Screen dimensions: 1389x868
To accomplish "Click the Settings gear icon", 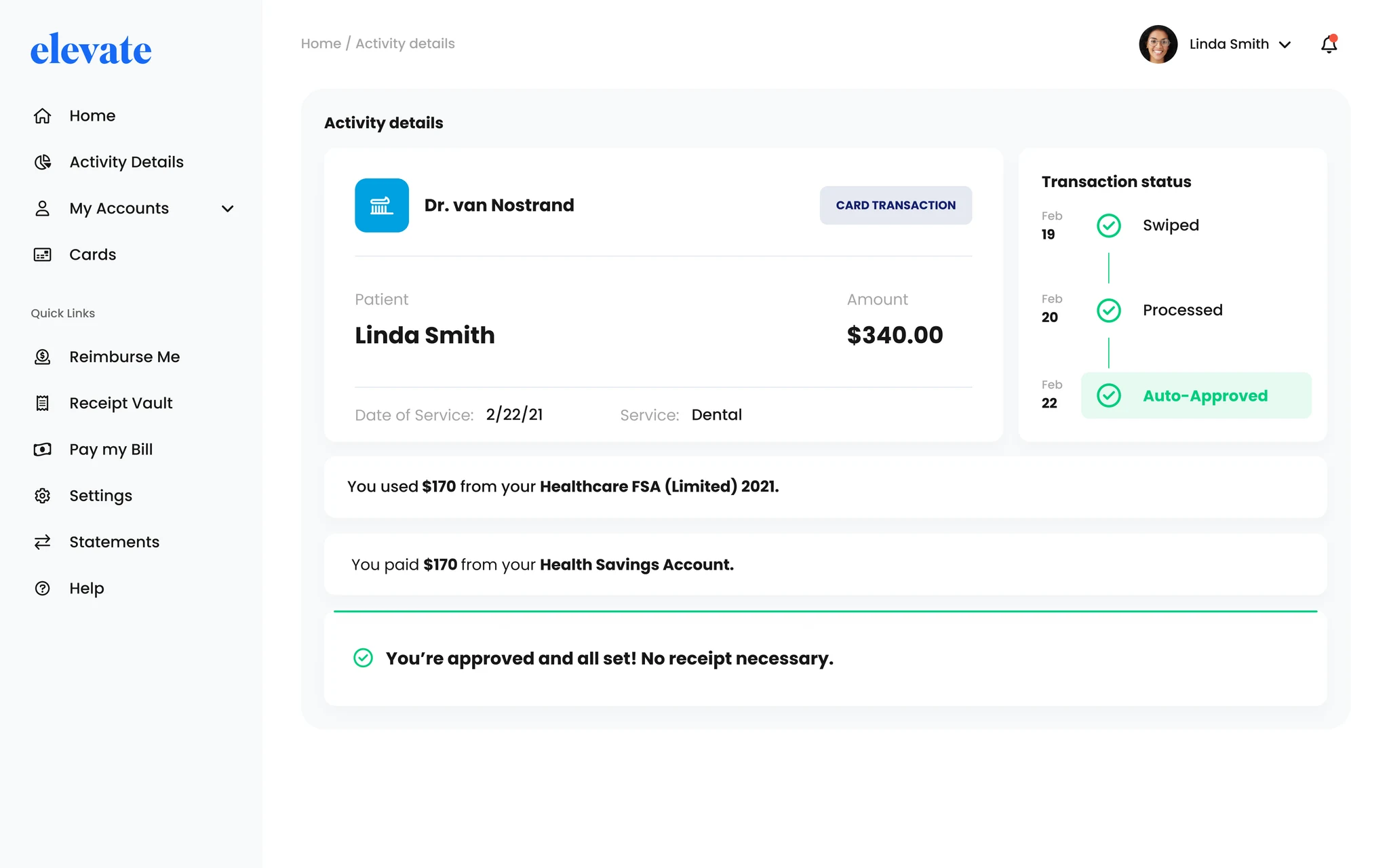I will click(42, 496).
